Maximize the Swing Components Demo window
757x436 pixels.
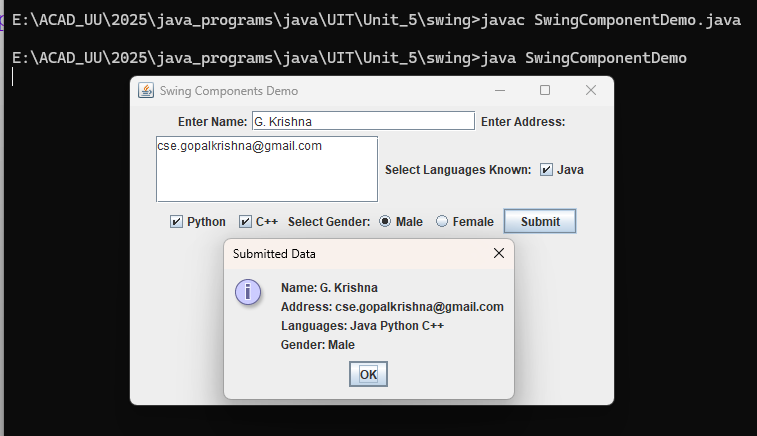[545, 90]
